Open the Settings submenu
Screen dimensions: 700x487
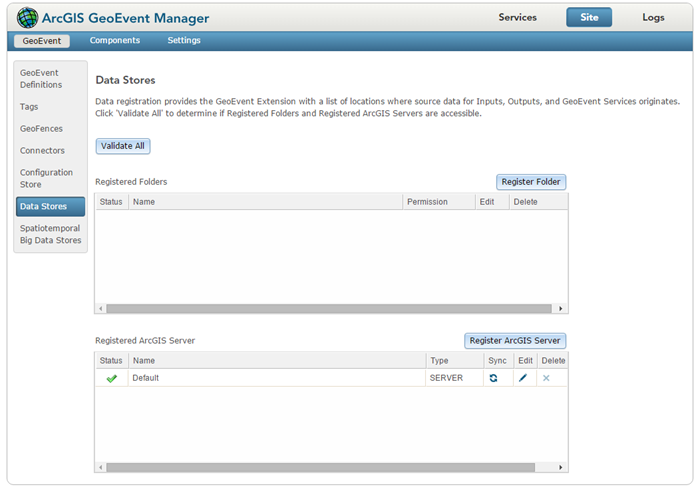(x=184, y=41)
